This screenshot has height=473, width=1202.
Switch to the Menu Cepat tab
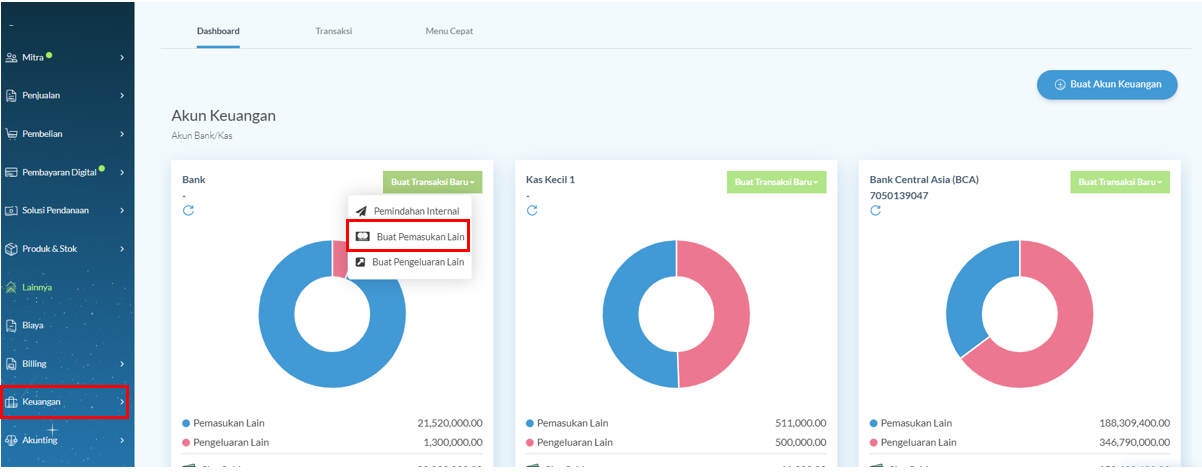coord(449,31)
